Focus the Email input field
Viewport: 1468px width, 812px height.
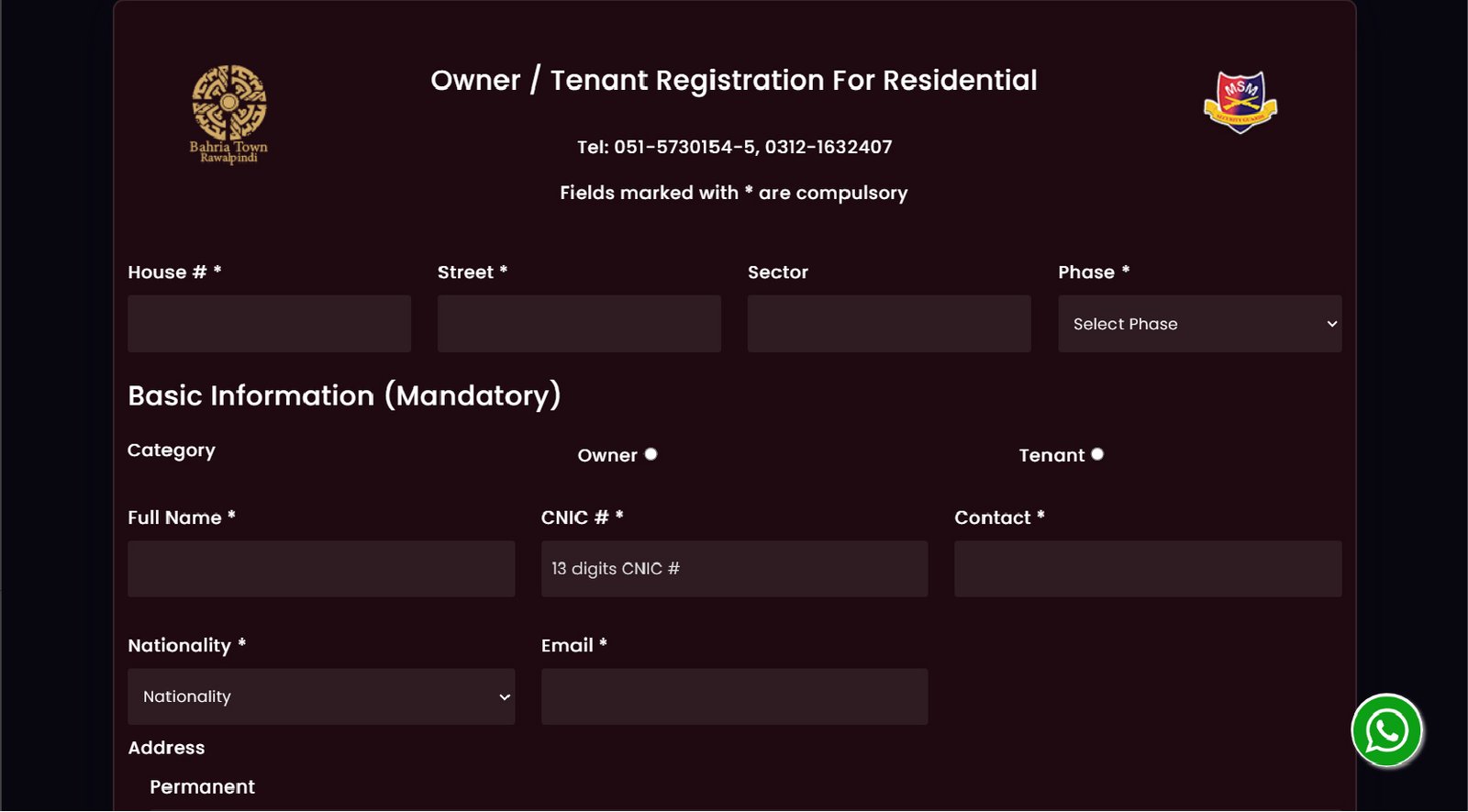click(734, 696)
